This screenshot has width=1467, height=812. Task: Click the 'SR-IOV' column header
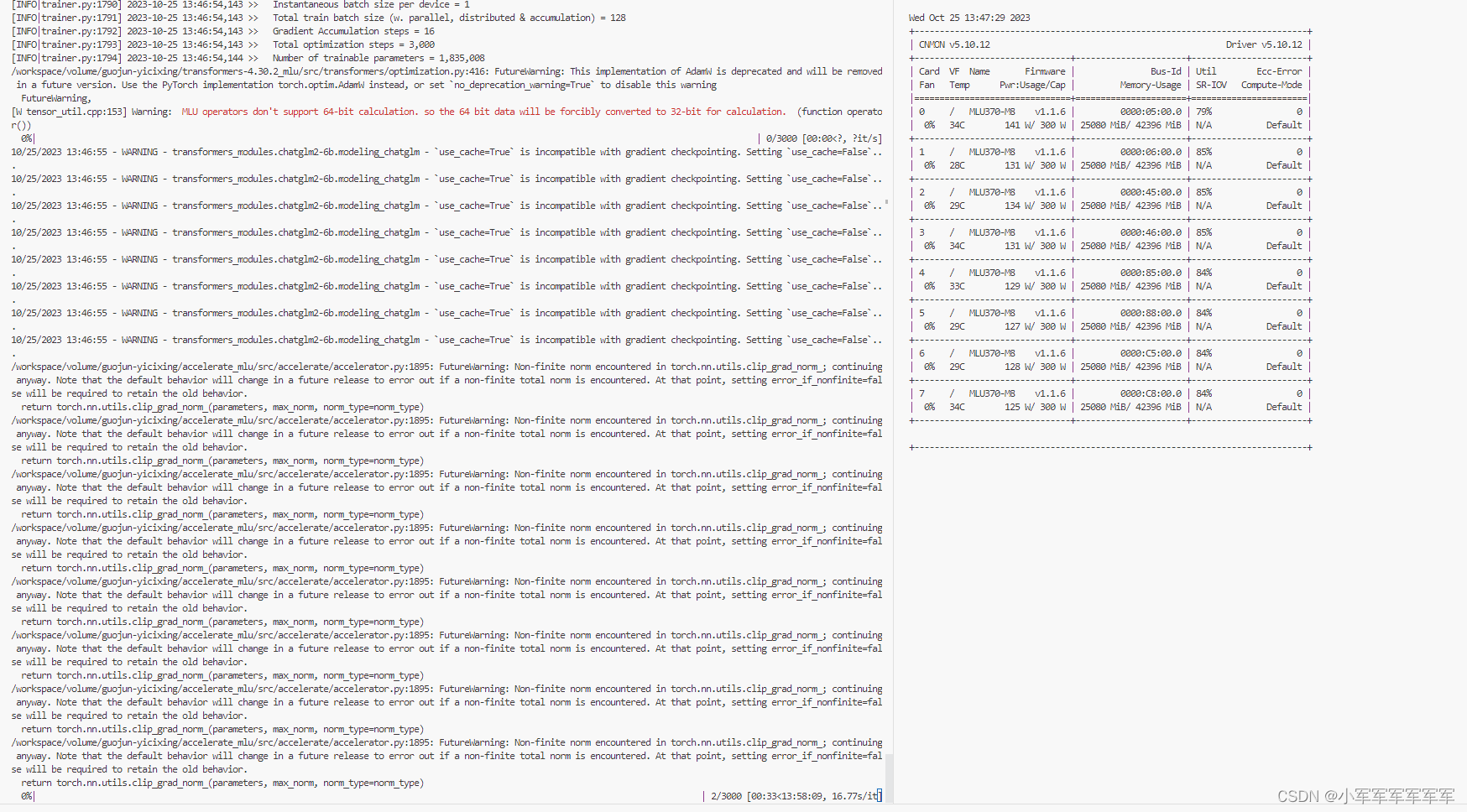tap(1211, 85)
